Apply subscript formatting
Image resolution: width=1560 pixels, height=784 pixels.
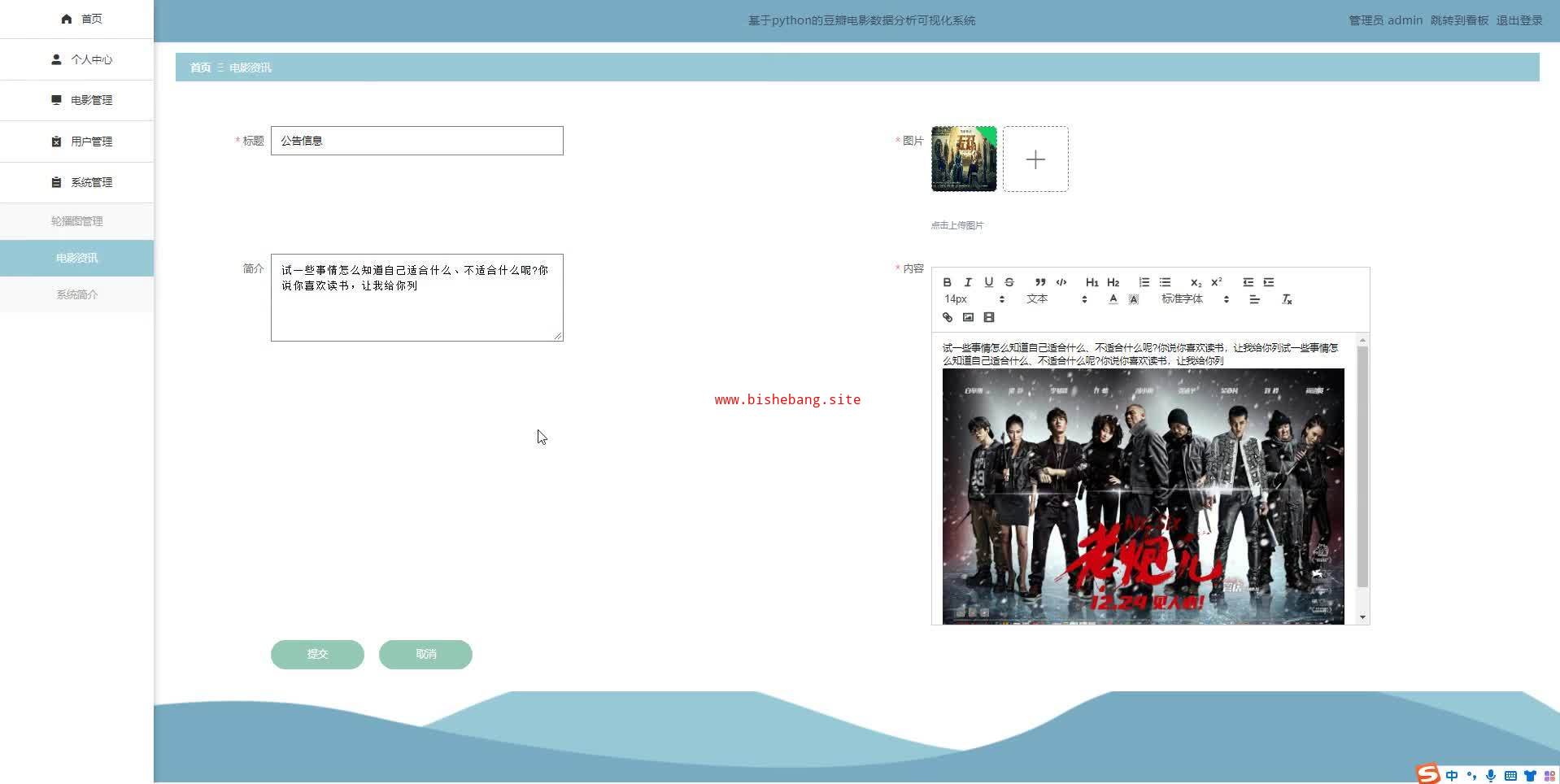(x=1196, y=282)
